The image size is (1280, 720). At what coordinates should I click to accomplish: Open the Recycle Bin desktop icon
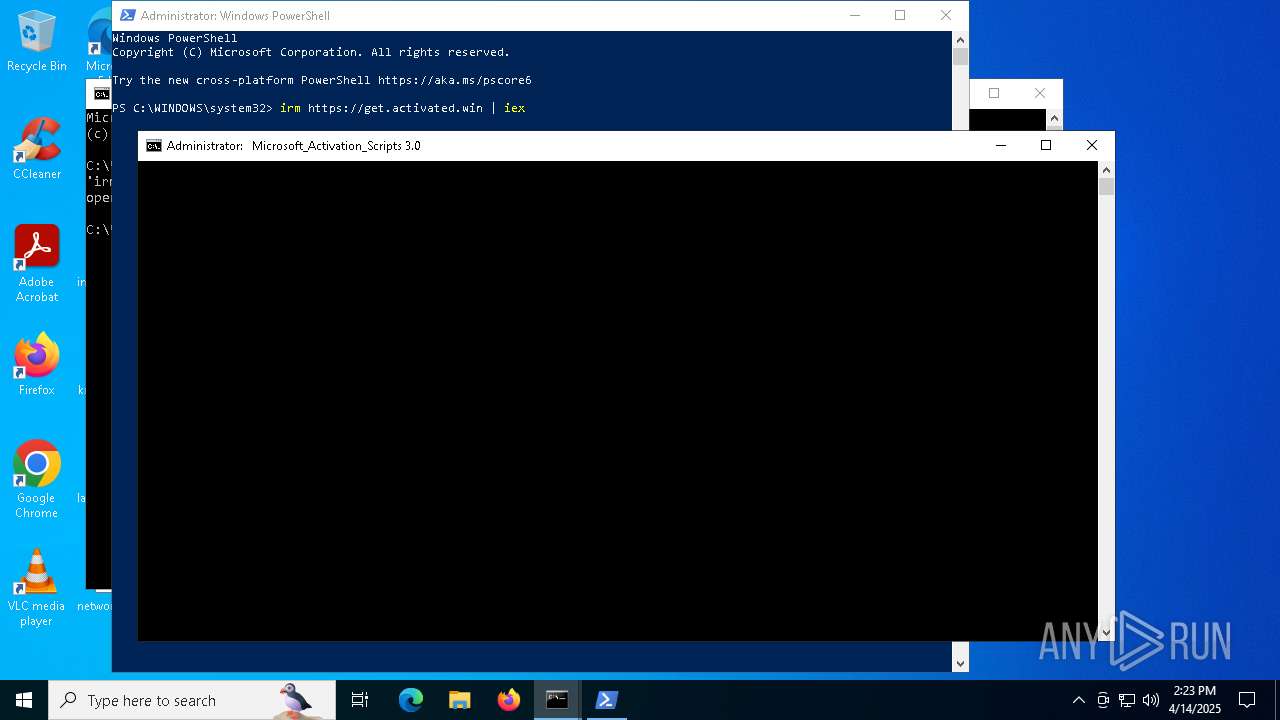click(x=37, y=42)
